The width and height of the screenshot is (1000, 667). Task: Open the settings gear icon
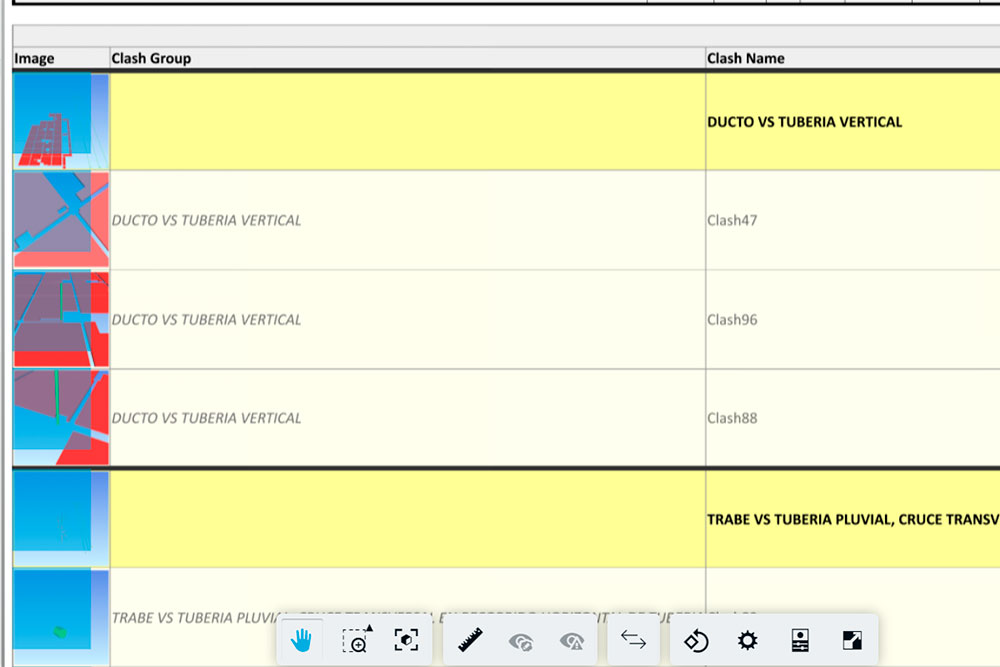point(747,641)
